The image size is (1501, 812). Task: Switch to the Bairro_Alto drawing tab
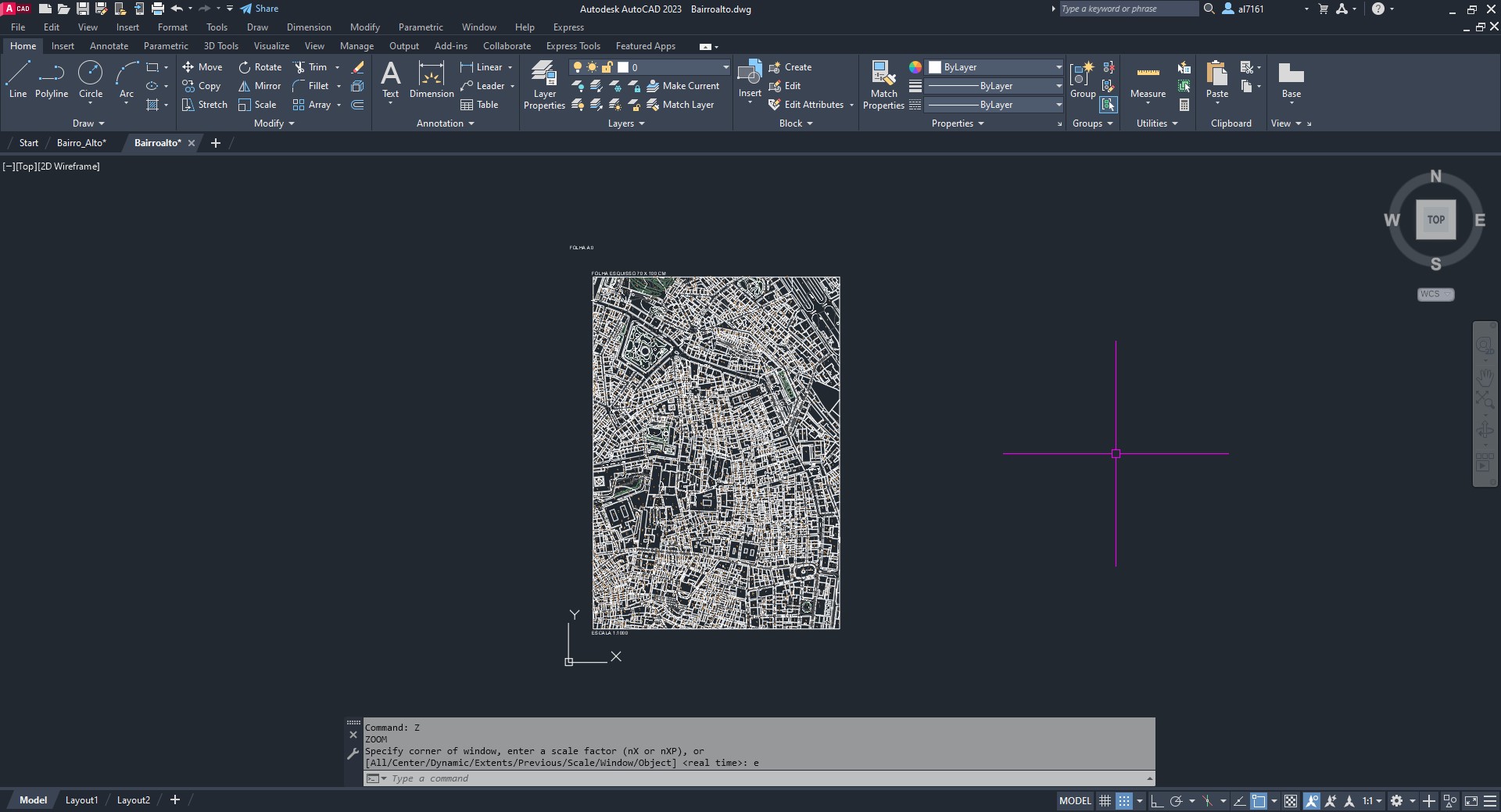81,143
